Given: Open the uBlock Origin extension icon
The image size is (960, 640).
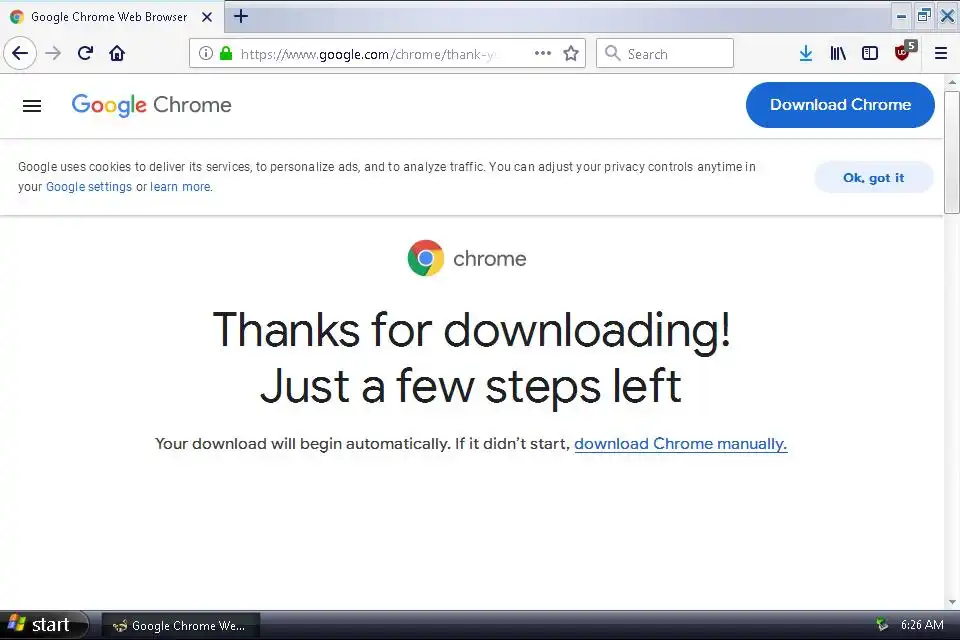Looking at the screenshot, I should [904, 51].
